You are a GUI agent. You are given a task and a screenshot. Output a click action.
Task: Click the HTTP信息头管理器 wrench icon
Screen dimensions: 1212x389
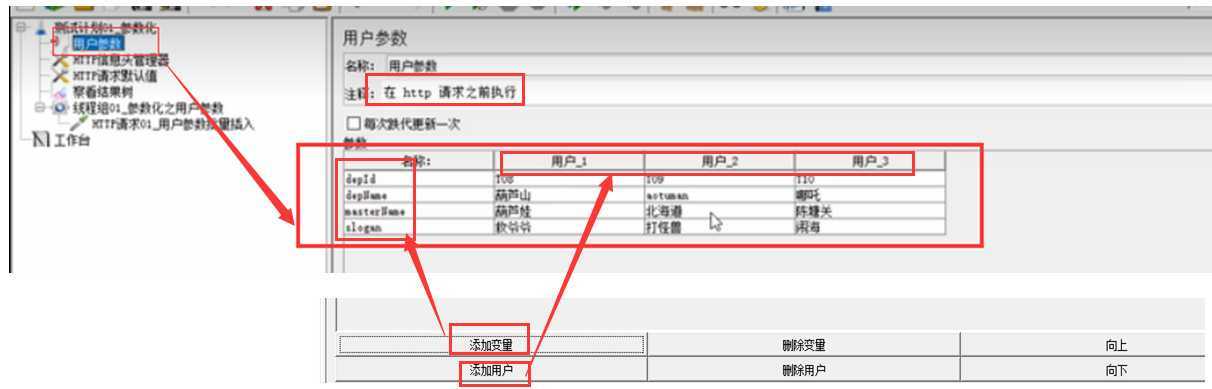(61, 61)
